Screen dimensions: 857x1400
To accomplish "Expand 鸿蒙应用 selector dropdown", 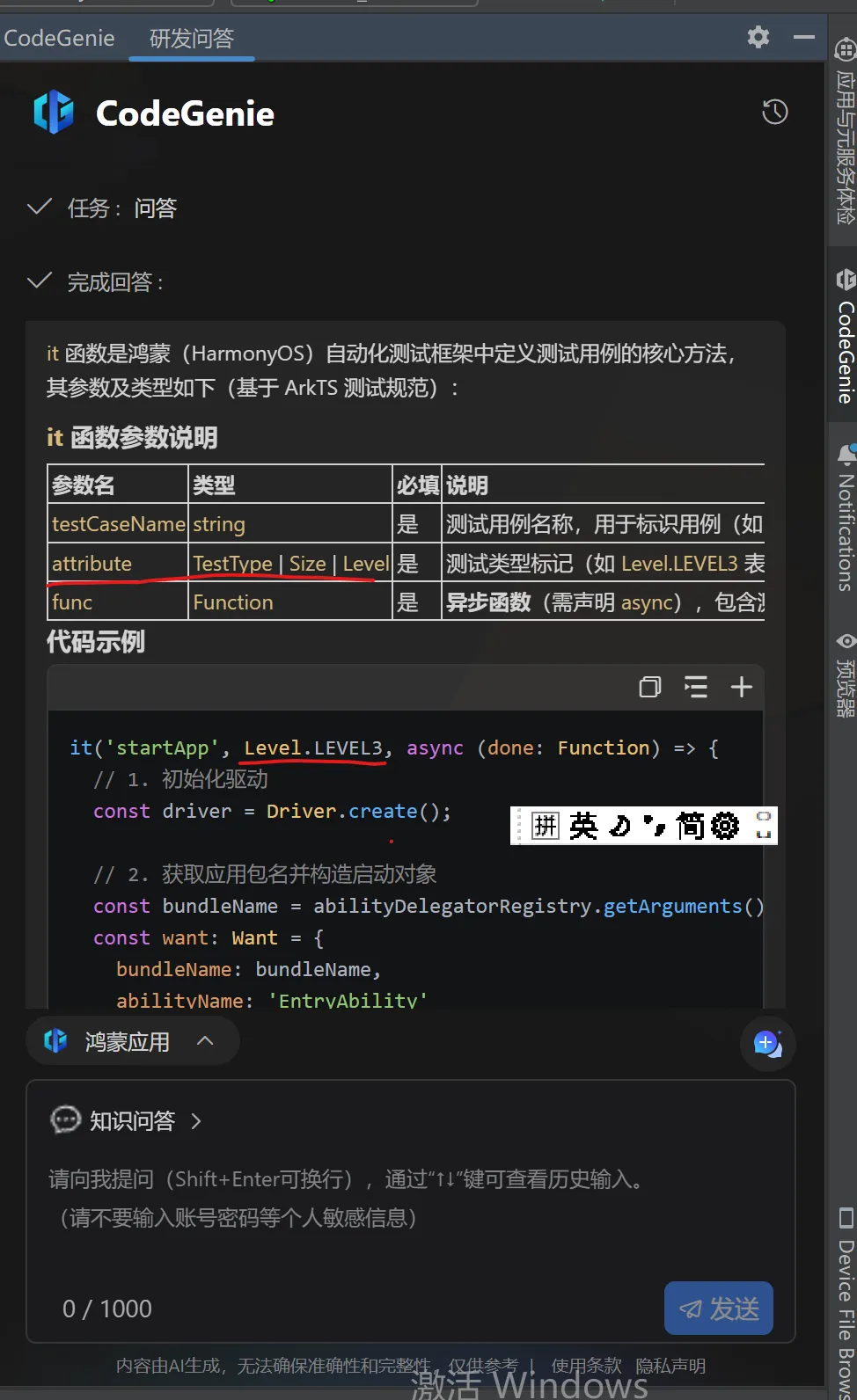I will [x=132, y=1042].
